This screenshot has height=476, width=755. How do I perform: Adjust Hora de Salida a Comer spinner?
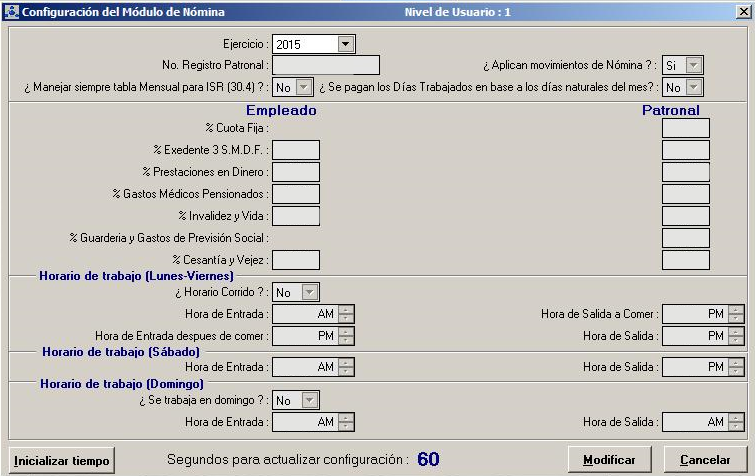736,314
